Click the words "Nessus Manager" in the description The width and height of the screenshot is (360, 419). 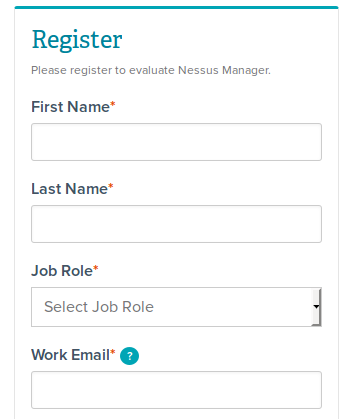224,70
